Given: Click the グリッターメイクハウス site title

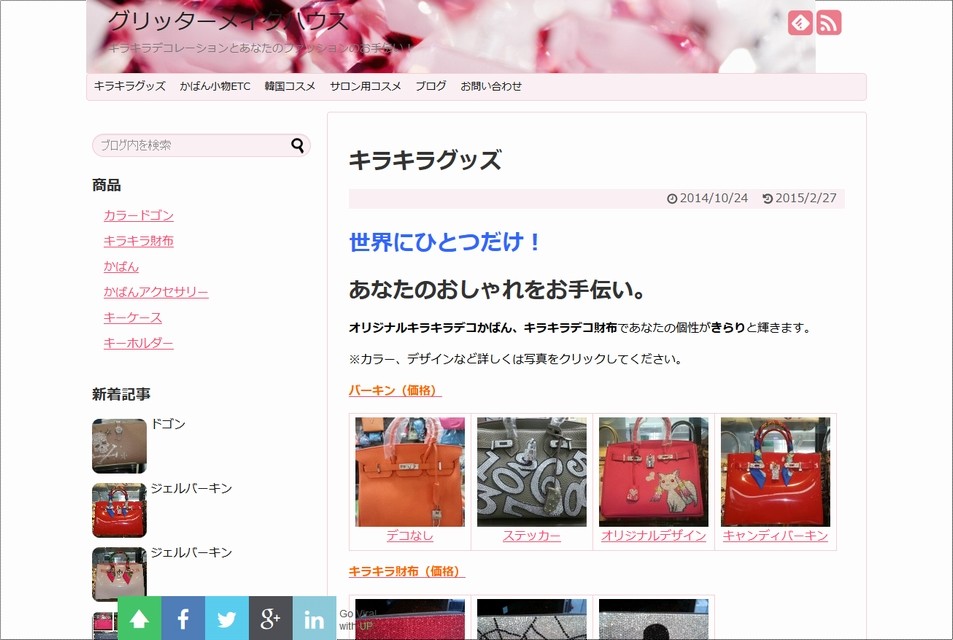Looking at the screenshot, I should (x=228, y=21).
